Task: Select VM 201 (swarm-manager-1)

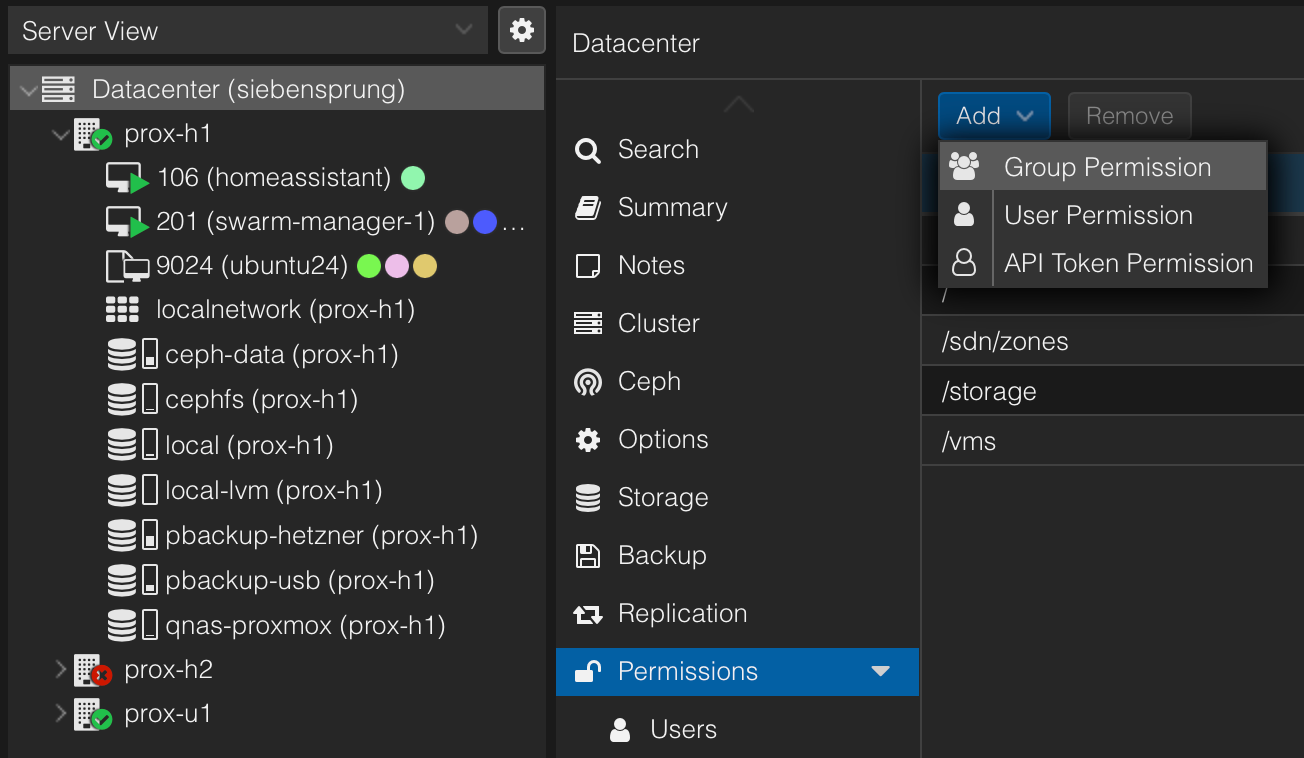Action: 276,222
